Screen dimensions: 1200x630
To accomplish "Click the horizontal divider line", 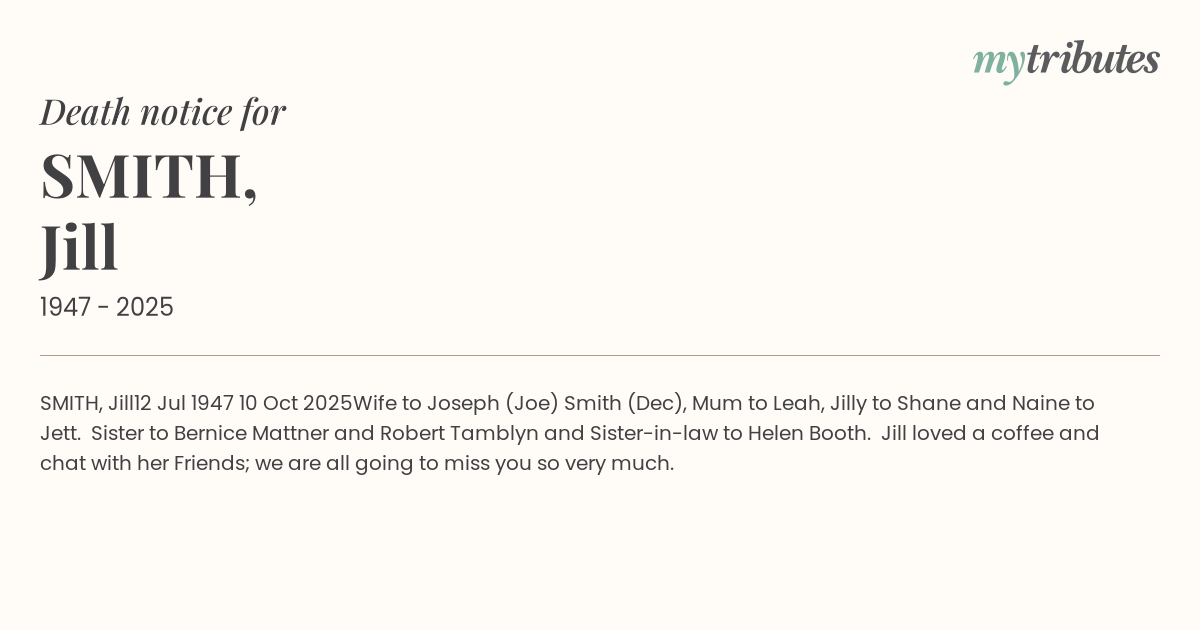I will (x=600, y=355).
